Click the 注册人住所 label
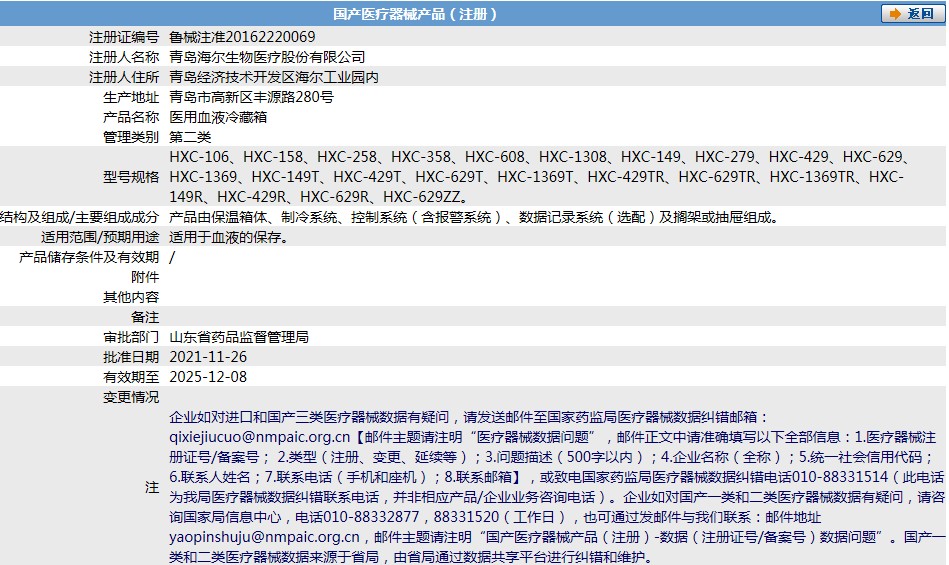This screenshot has width=949, height=565. tap(124, 77)
